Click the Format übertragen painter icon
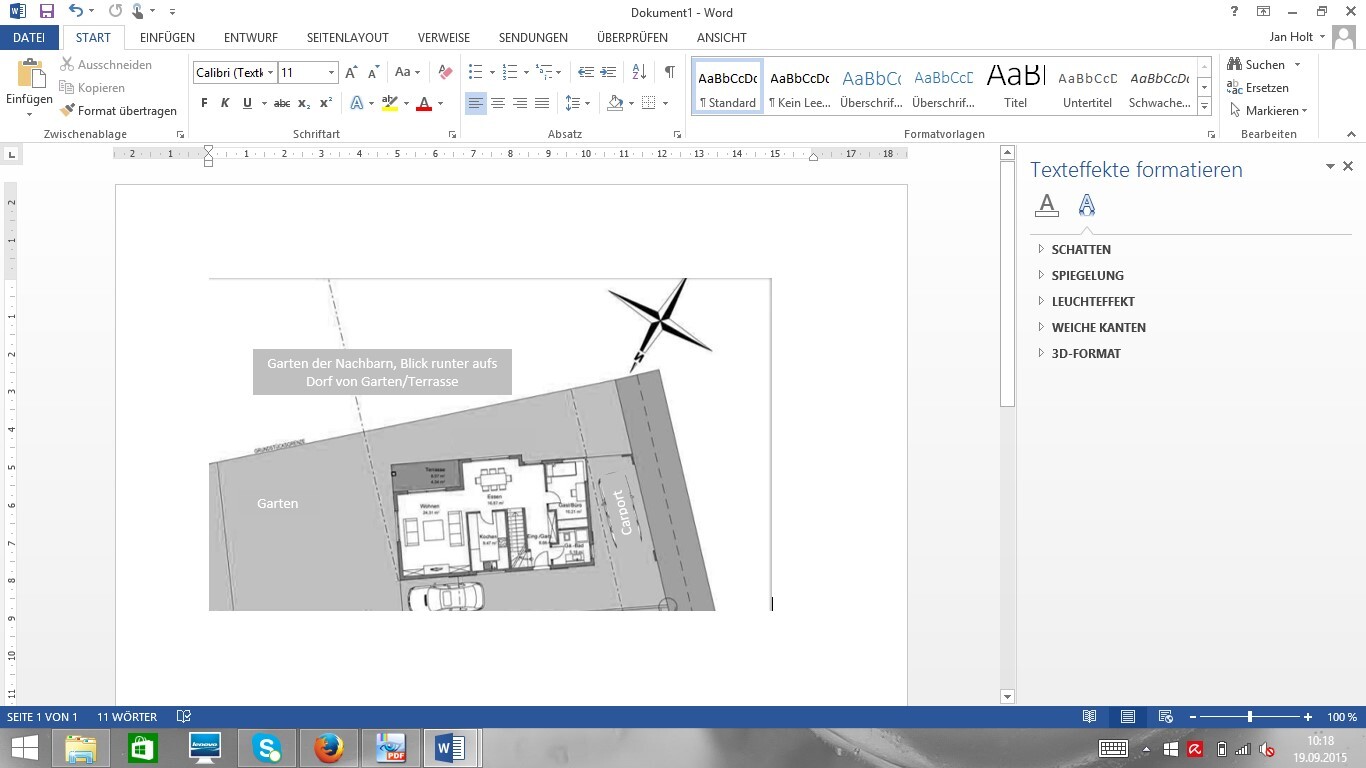This screenshot has height=768, width=1366. tap(68, 111)
